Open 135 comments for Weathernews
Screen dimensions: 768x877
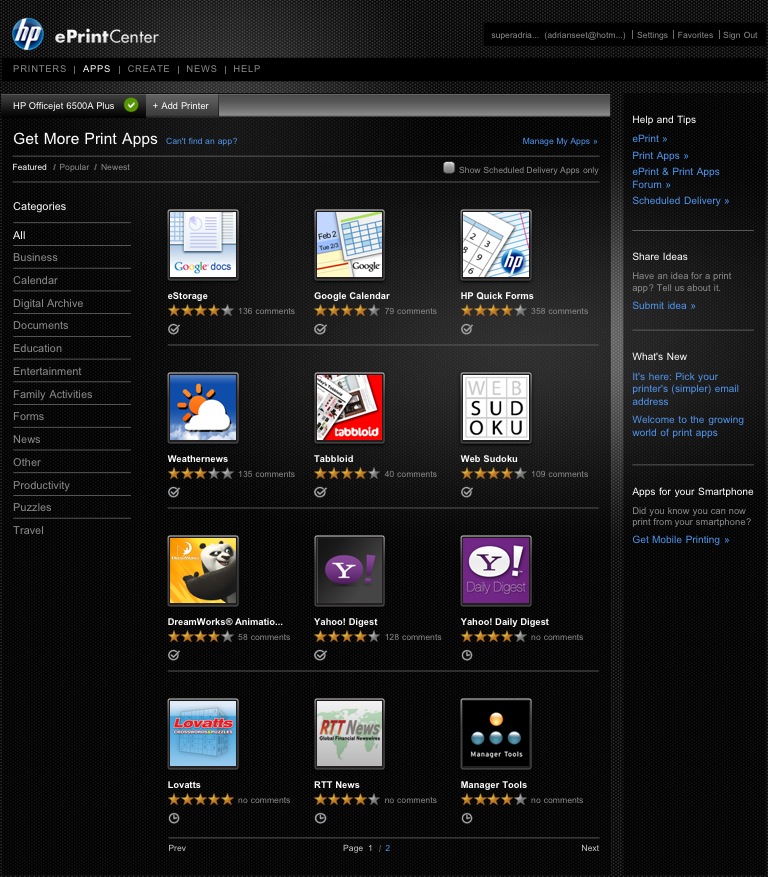266,474
